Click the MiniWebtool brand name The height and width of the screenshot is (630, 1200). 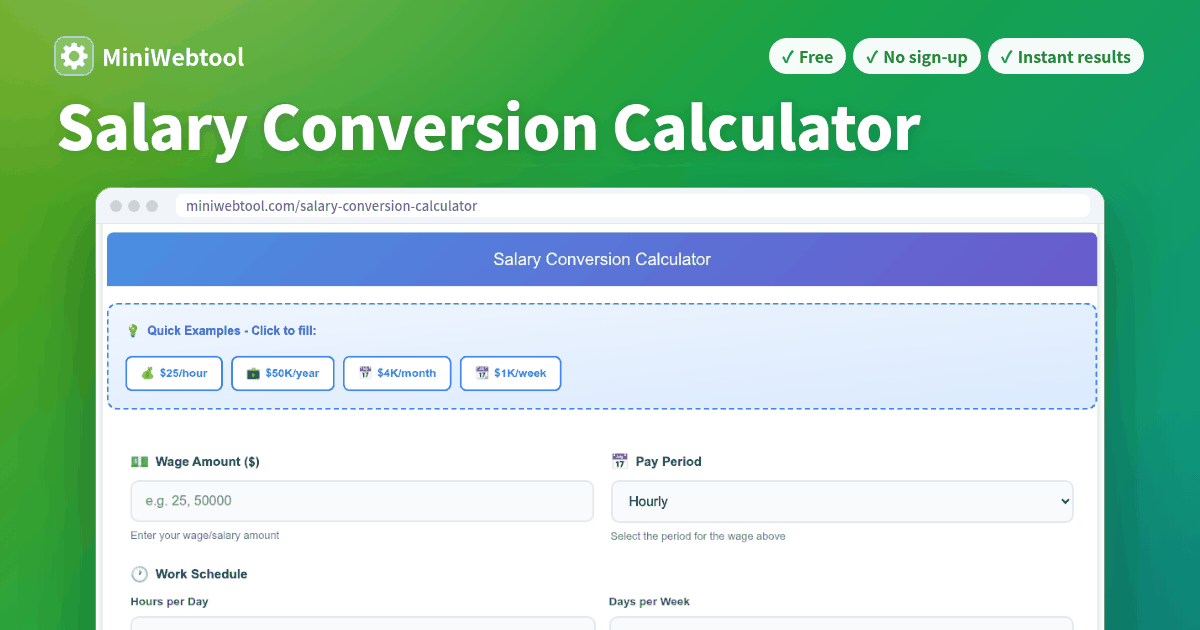(x=173, y=57)
